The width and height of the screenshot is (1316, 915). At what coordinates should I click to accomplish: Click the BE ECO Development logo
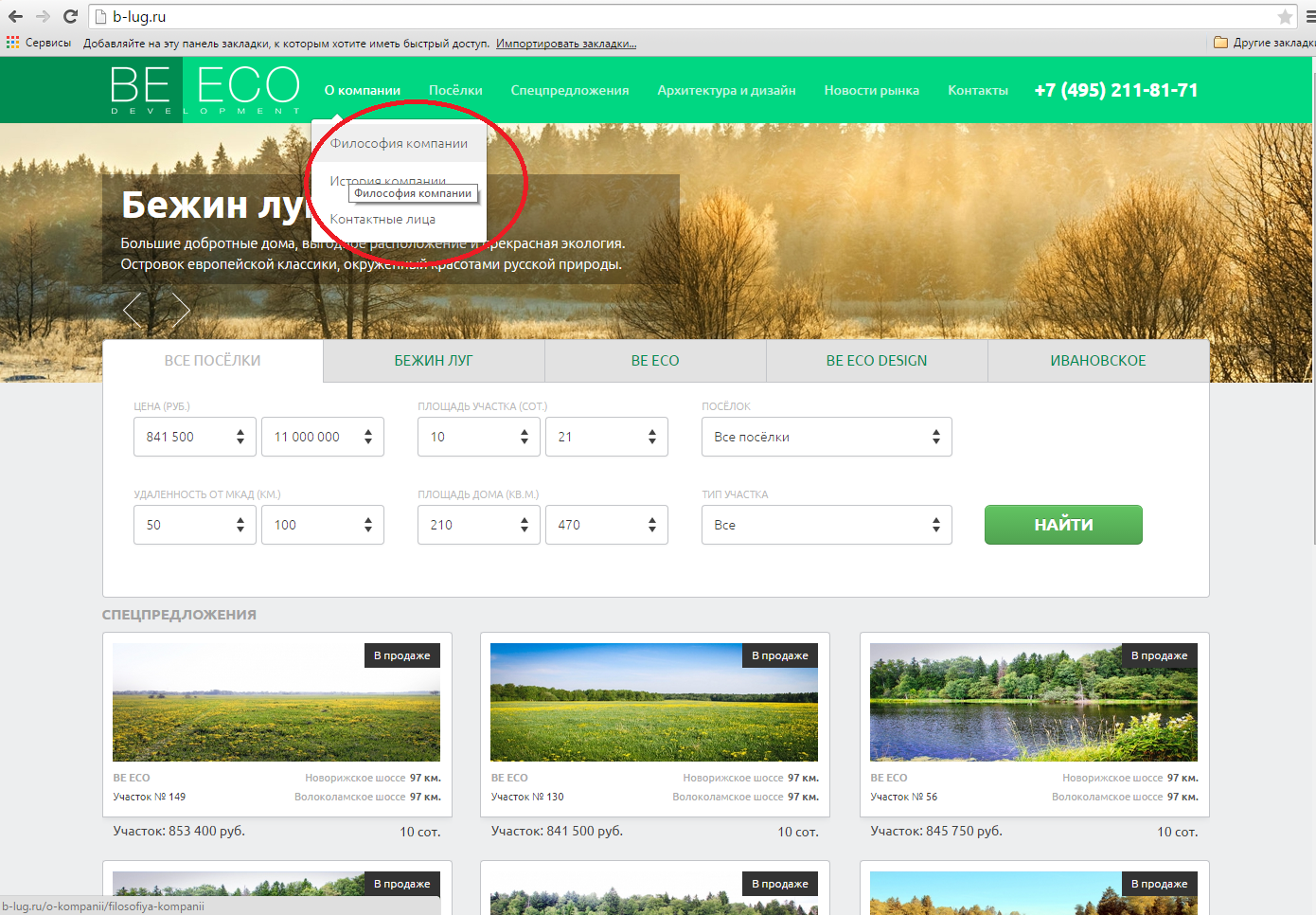tap(205, 90)
